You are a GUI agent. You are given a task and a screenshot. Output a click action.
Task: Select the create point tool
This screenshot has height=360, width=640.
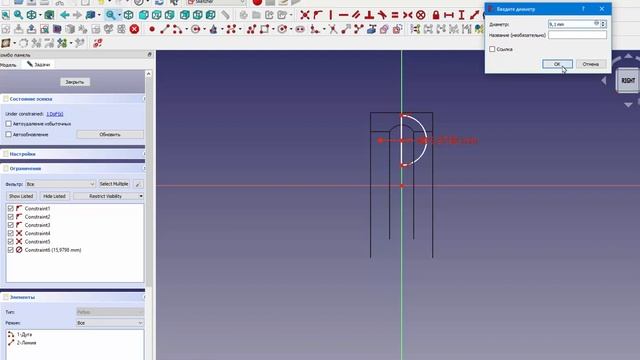click(152, 29)
